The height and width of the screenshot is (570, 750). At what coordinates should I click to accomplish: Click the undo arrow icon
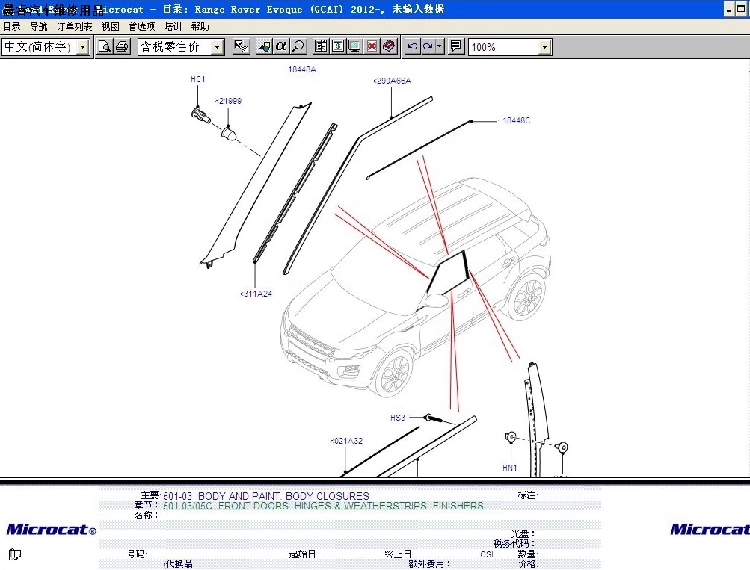tap(412, 46)
